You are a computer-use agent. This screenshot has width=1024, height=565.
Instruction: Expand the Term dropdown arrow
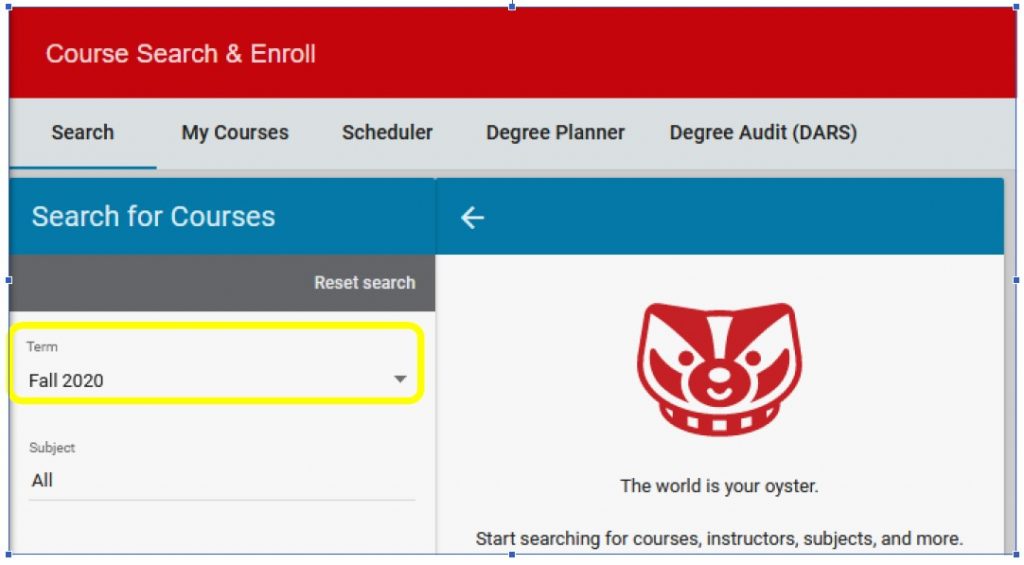point(400,379)
